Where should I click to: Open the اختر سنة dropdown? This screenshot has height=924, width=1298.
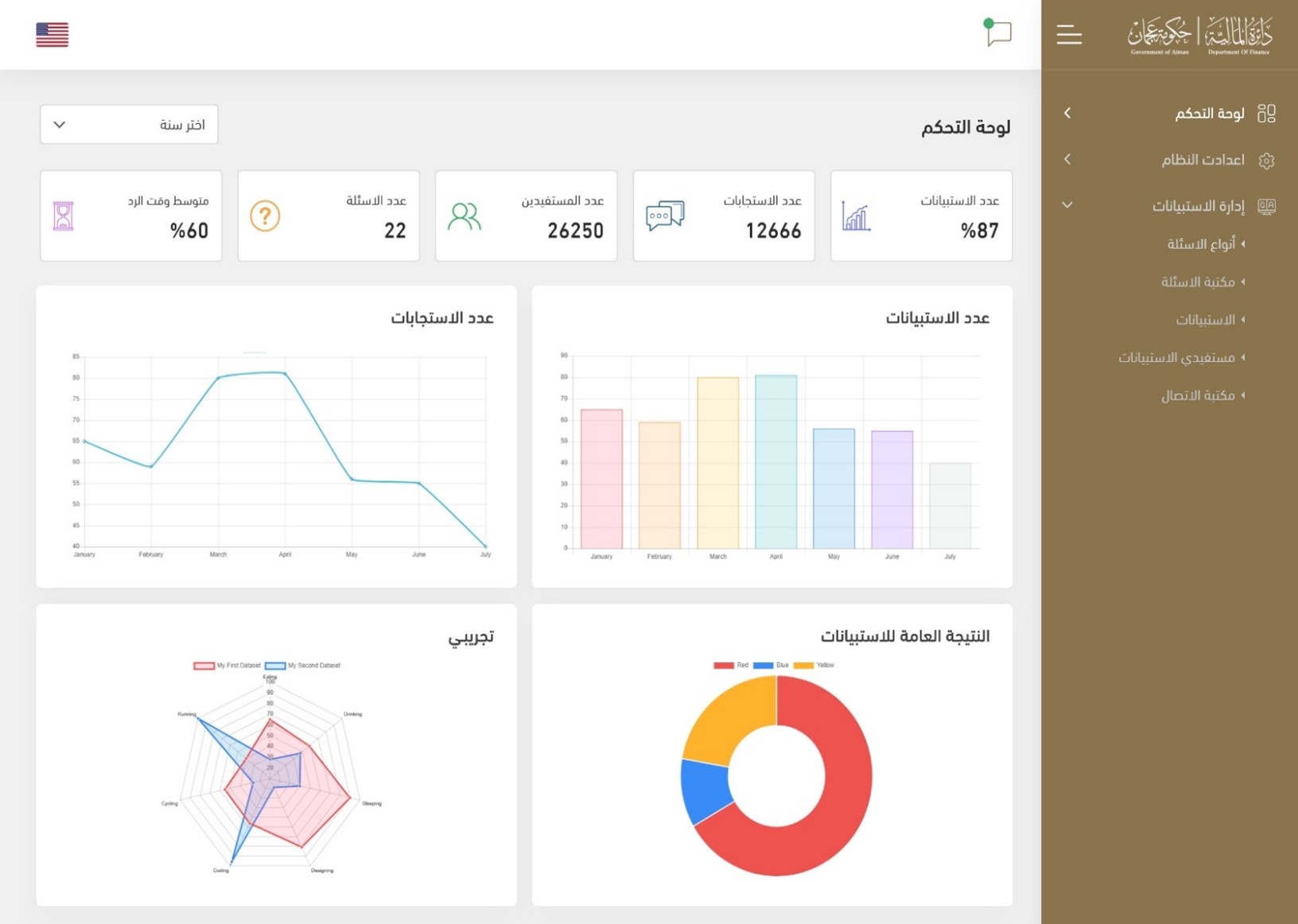tap(129, 124)
